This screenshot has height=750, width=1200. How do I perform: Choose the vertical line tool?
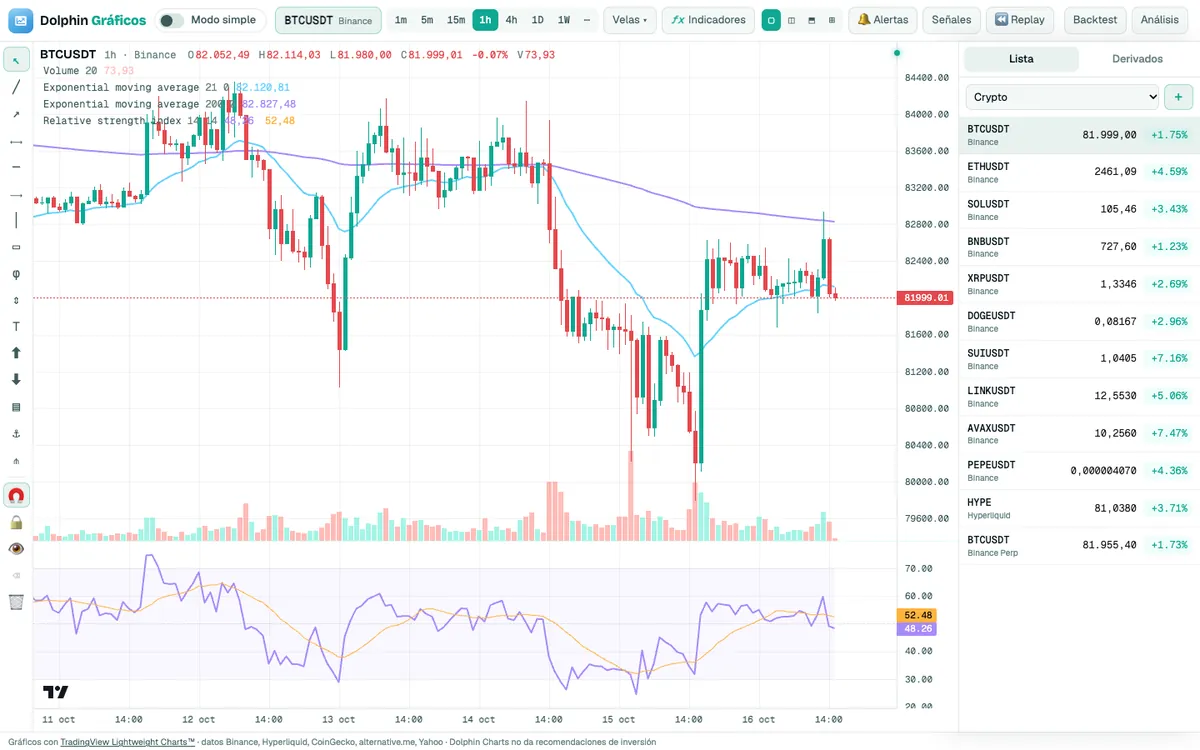(16, 220)
